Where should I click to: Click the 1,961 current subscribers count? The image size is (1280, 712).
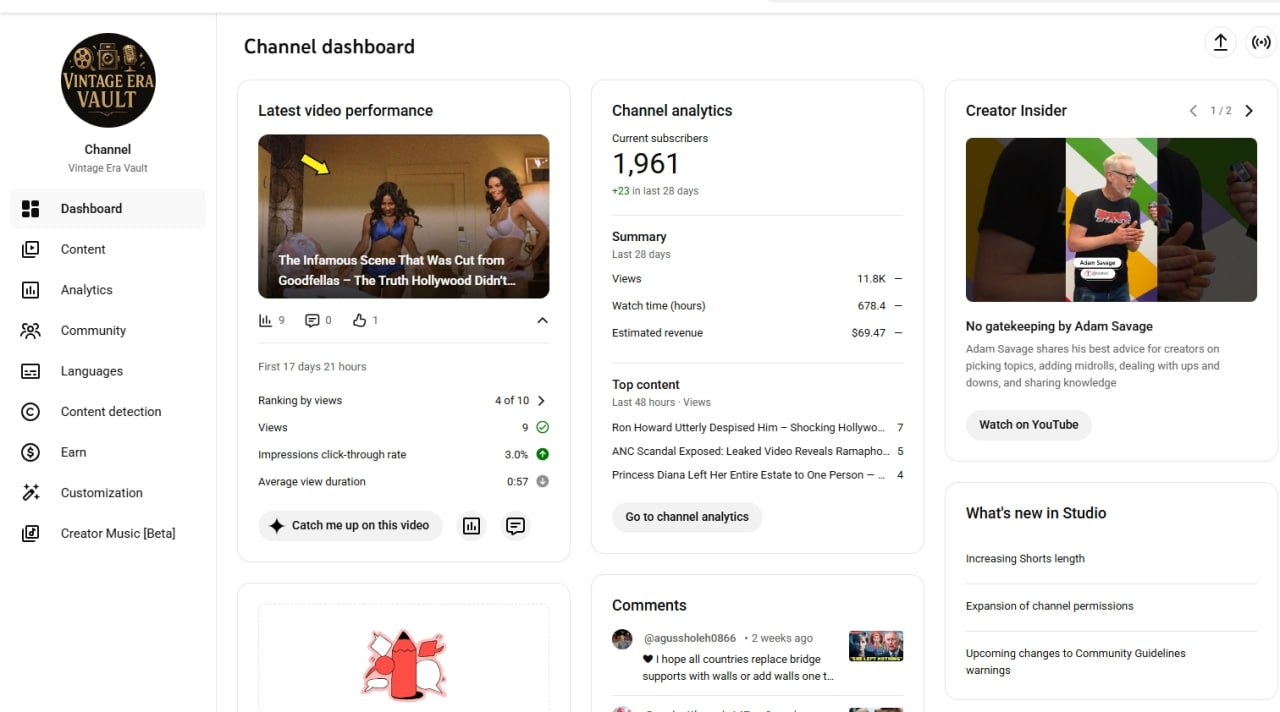click(645, 164)
